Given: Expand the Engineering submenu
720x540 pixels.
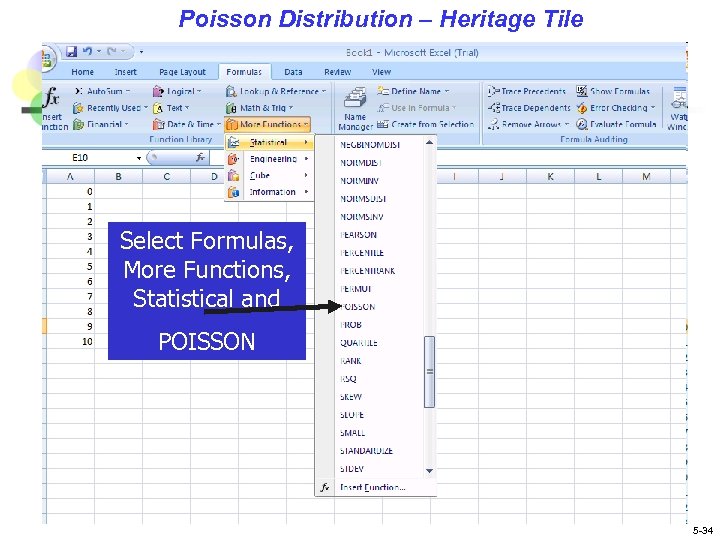Looking at the screenshot, I should 269,159.
